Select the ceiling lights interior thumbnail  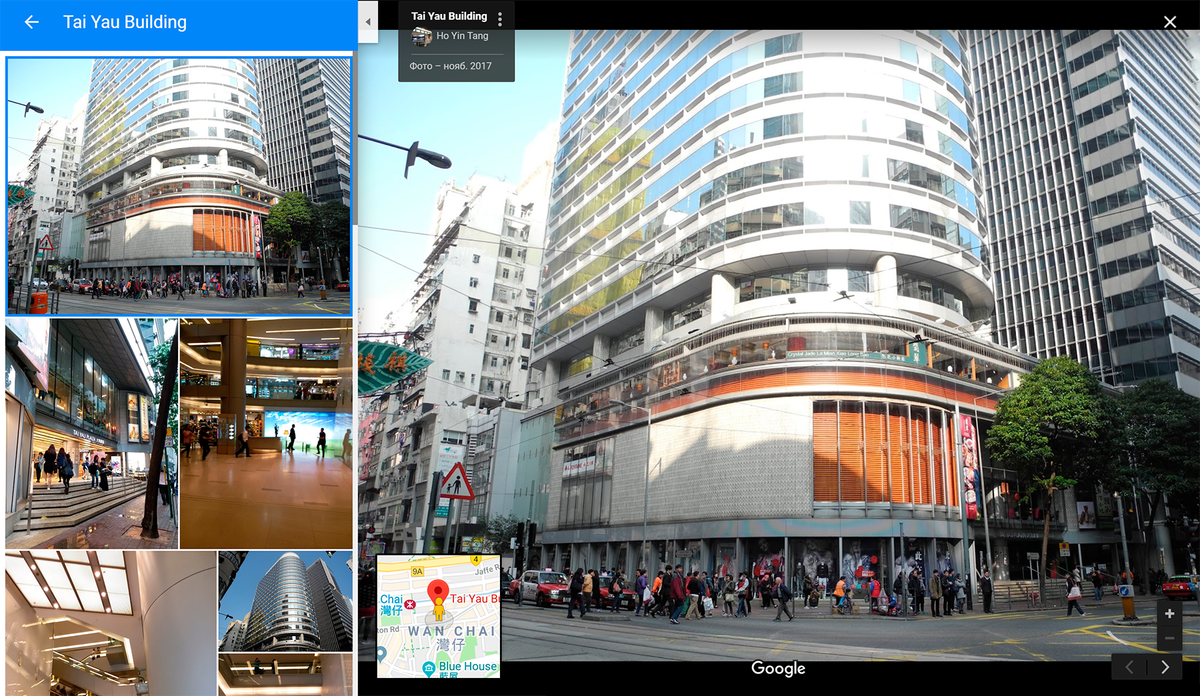(110, 623)
